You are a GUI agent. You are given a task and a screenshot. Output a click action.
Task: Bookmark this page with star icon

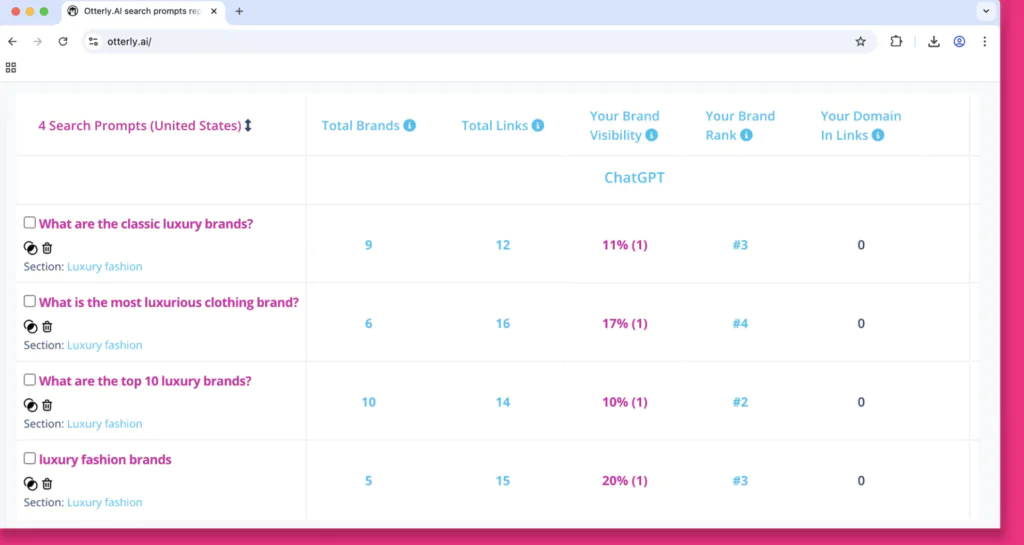click(x=860, y=41)
